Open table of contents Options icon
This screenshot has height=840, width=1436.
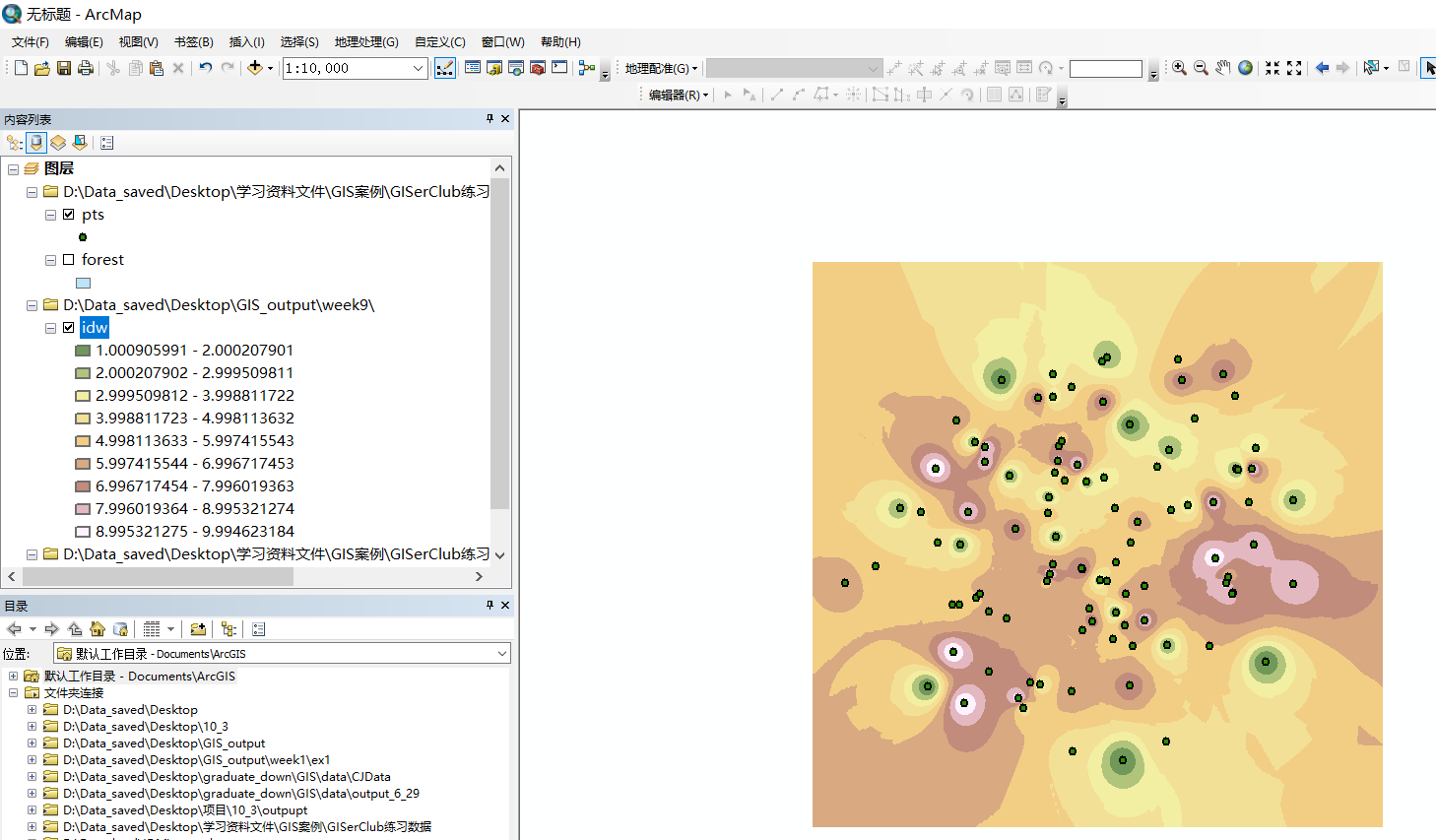point(107,143)
